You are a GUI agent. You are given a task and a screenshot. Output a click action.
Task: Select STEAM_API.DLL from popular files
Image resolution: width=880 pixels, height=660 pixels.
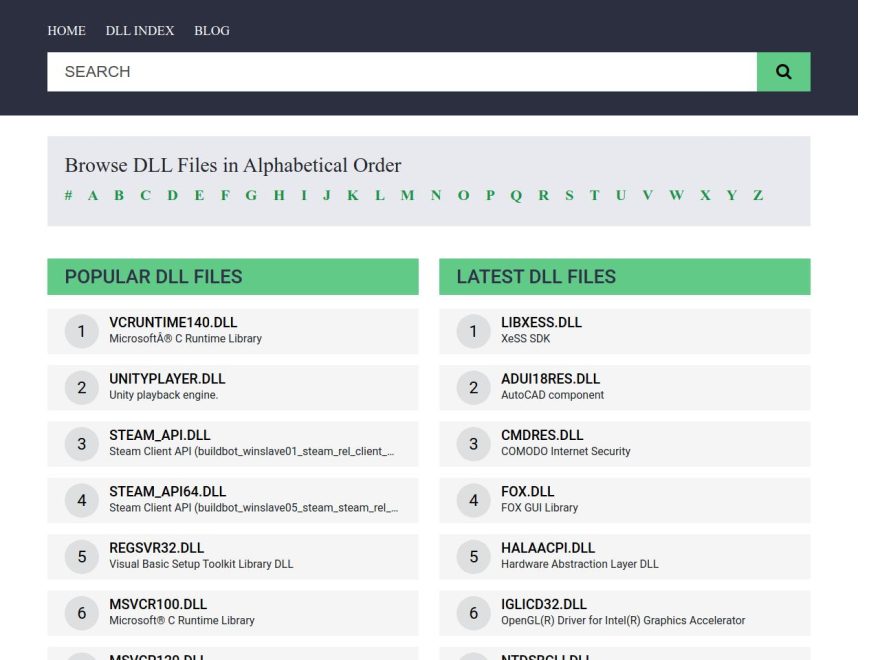pos(160,436)
